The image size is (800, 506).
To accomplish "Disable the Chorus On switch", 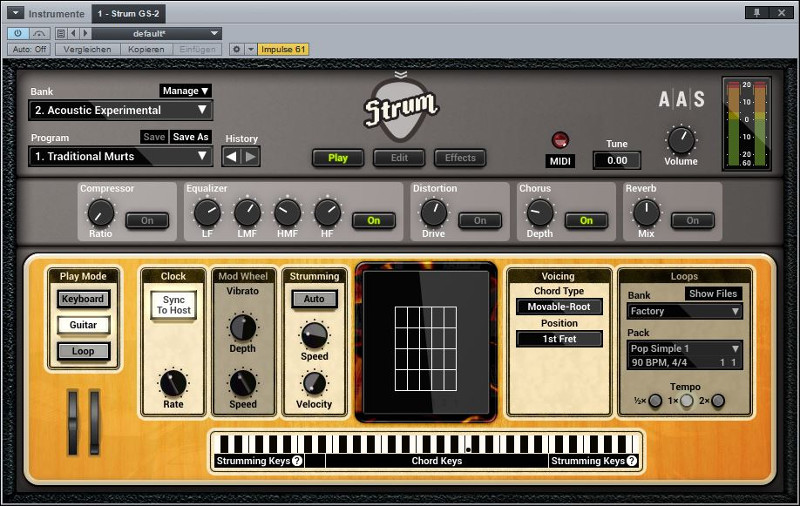I will [586, 220].
